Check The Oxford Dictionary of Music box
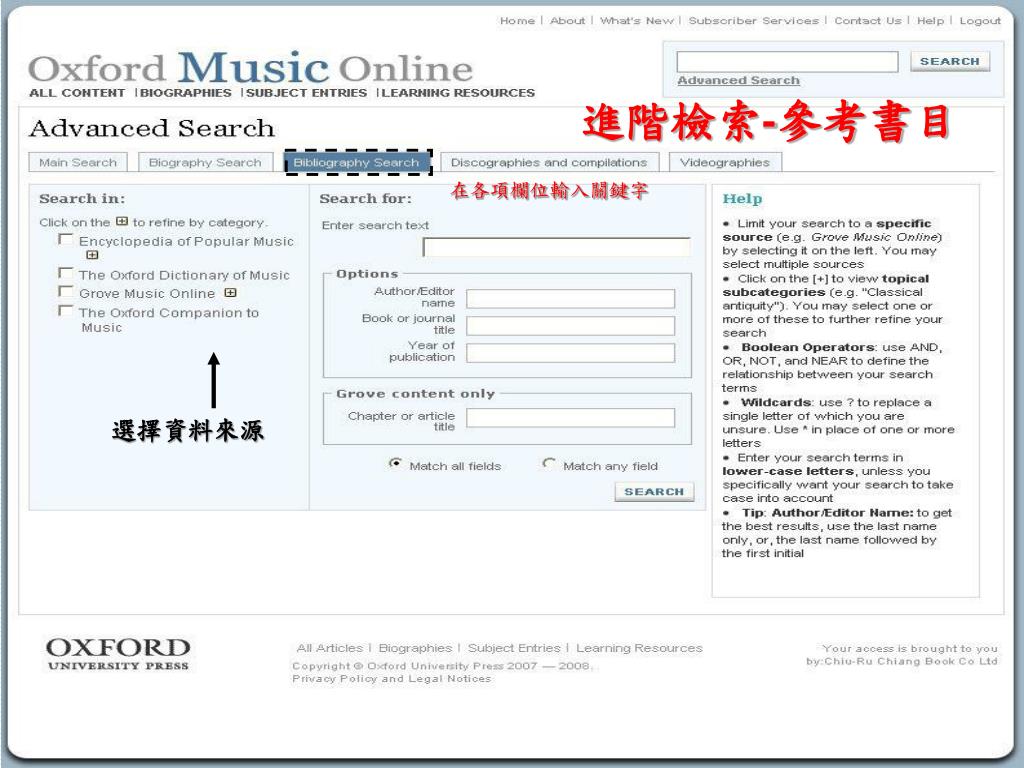The width and height of the screenshot is (1024, 768). tap(65, 273)
